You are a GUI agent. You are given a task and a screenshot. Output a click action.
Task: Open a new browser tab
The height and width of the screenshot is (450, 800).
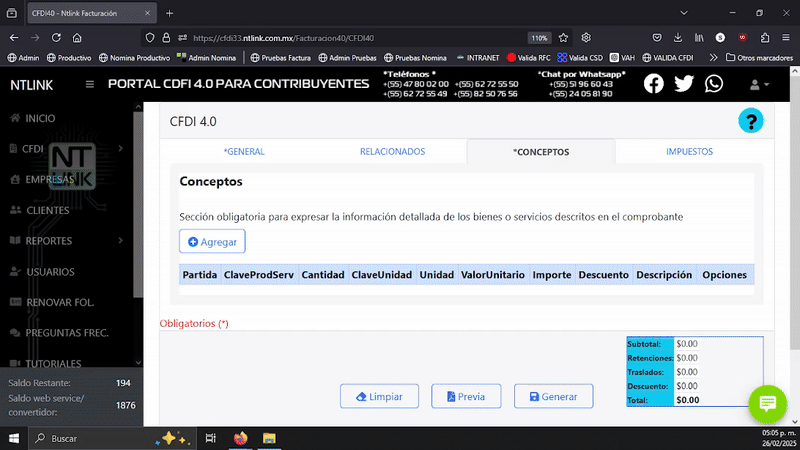(169, 13)
